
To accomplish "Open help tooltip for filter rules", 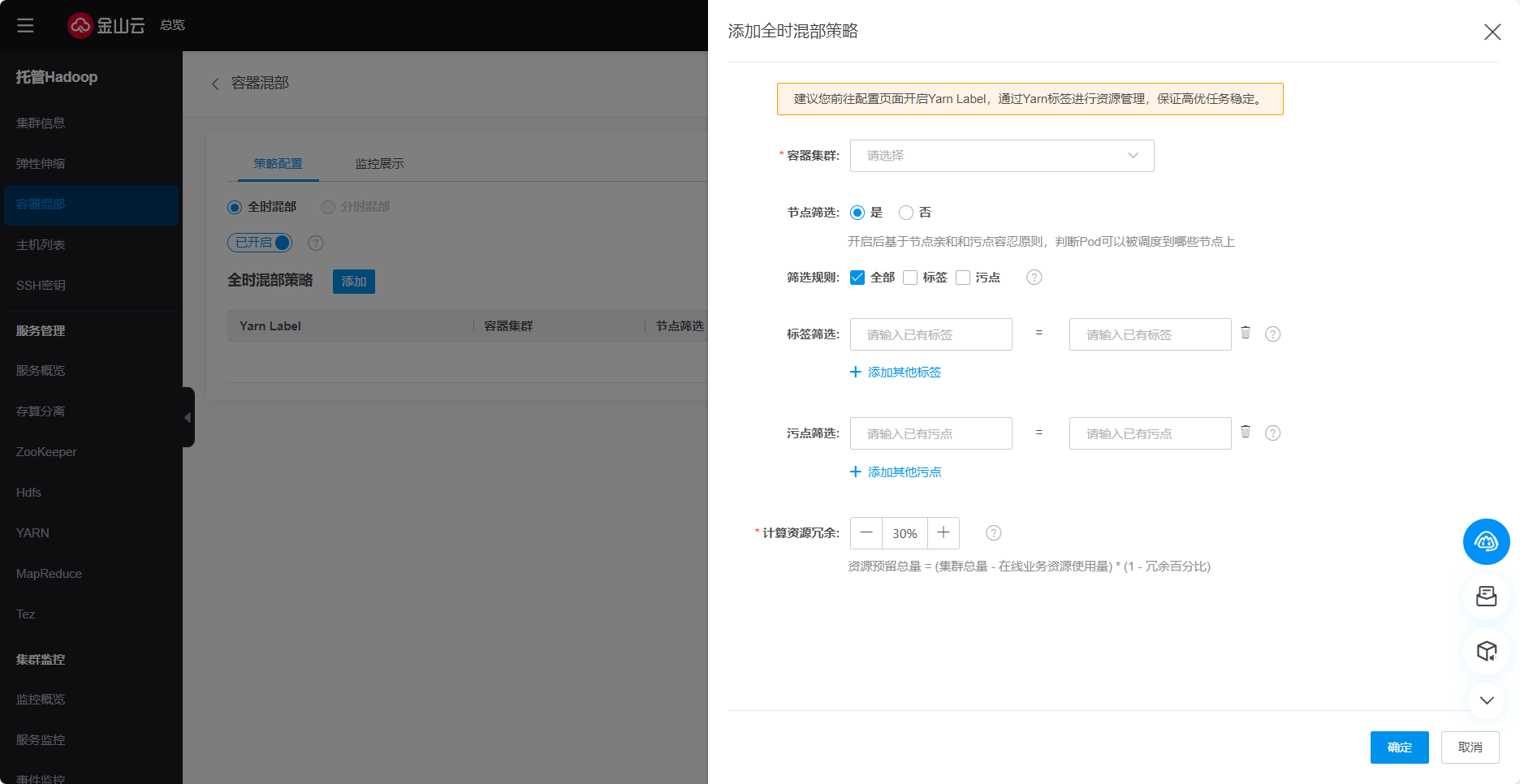I will [x=1034, y=278].
